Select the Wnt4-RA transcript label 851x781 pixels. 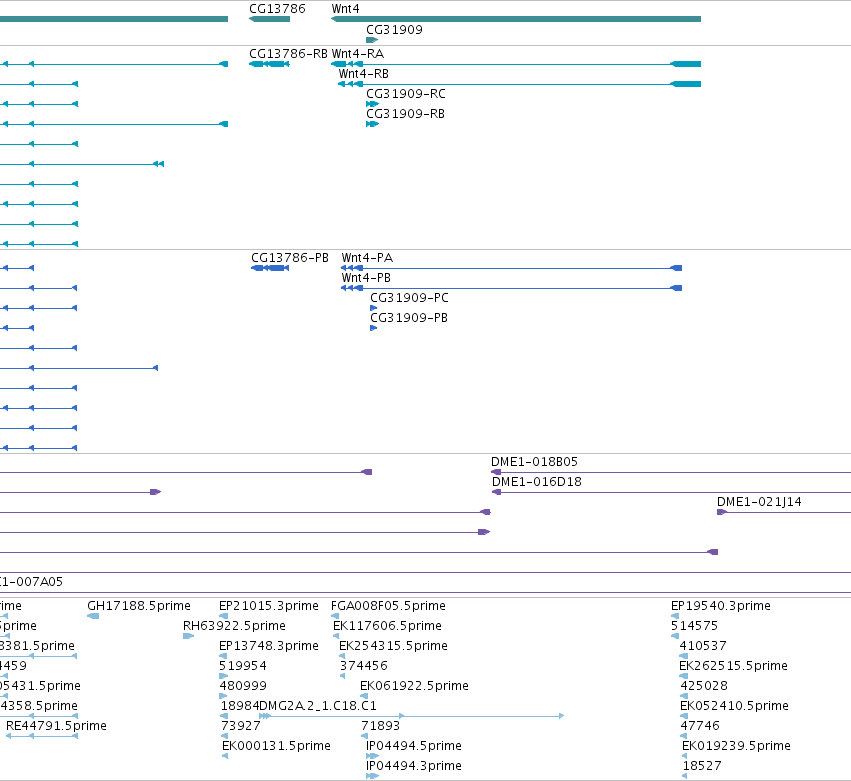pyautogui.click(x=358, y=54)
